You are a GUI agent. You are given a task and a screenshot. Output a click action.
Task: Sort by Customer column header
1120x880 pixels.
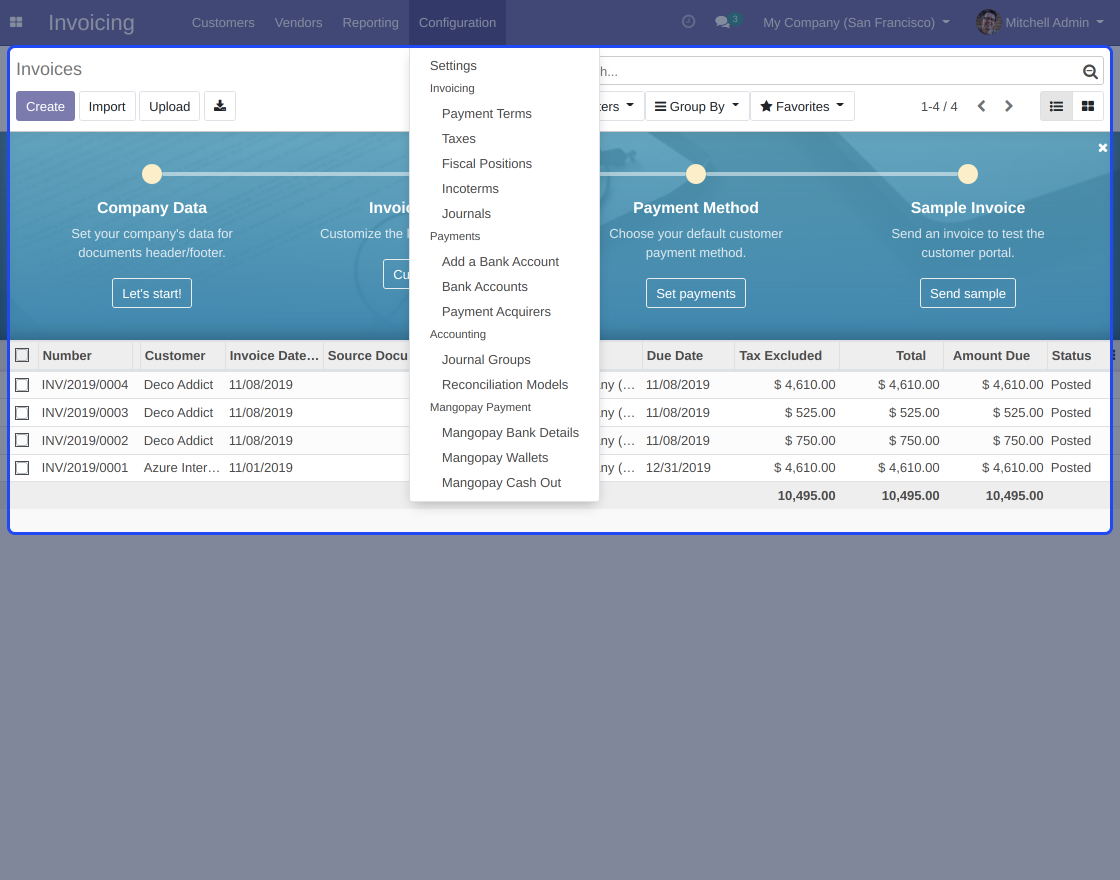tap(182, 355)
